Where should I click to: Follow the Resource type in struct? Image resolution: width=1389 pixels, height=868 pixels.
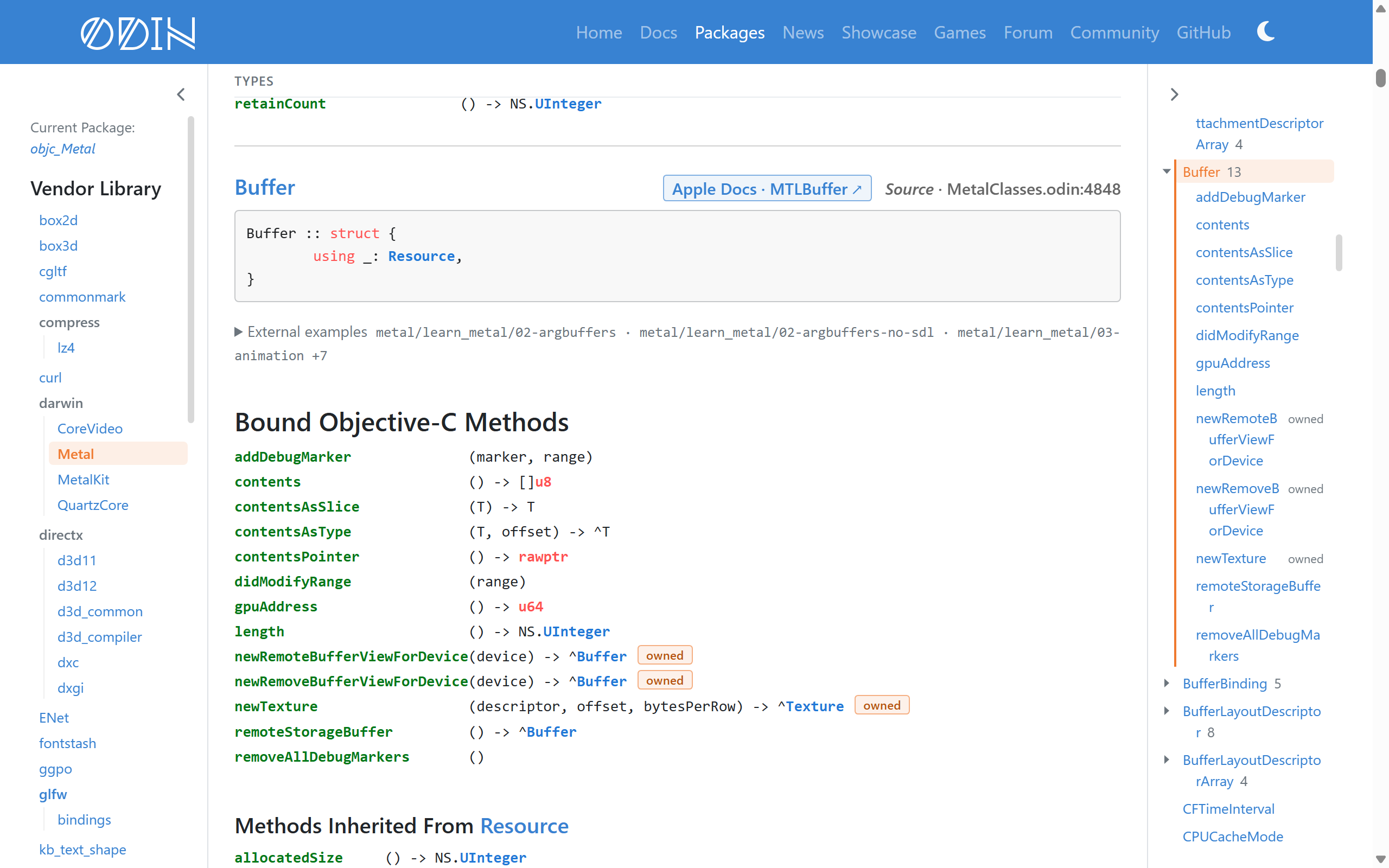pyautogui.click(x=421, y=256)
